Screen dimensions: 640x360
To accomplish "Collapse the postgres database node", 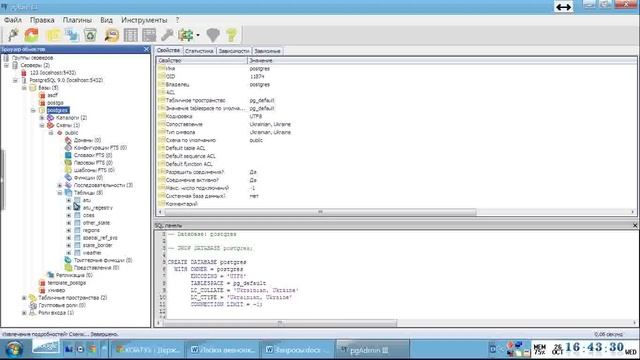I will point(33,110).
